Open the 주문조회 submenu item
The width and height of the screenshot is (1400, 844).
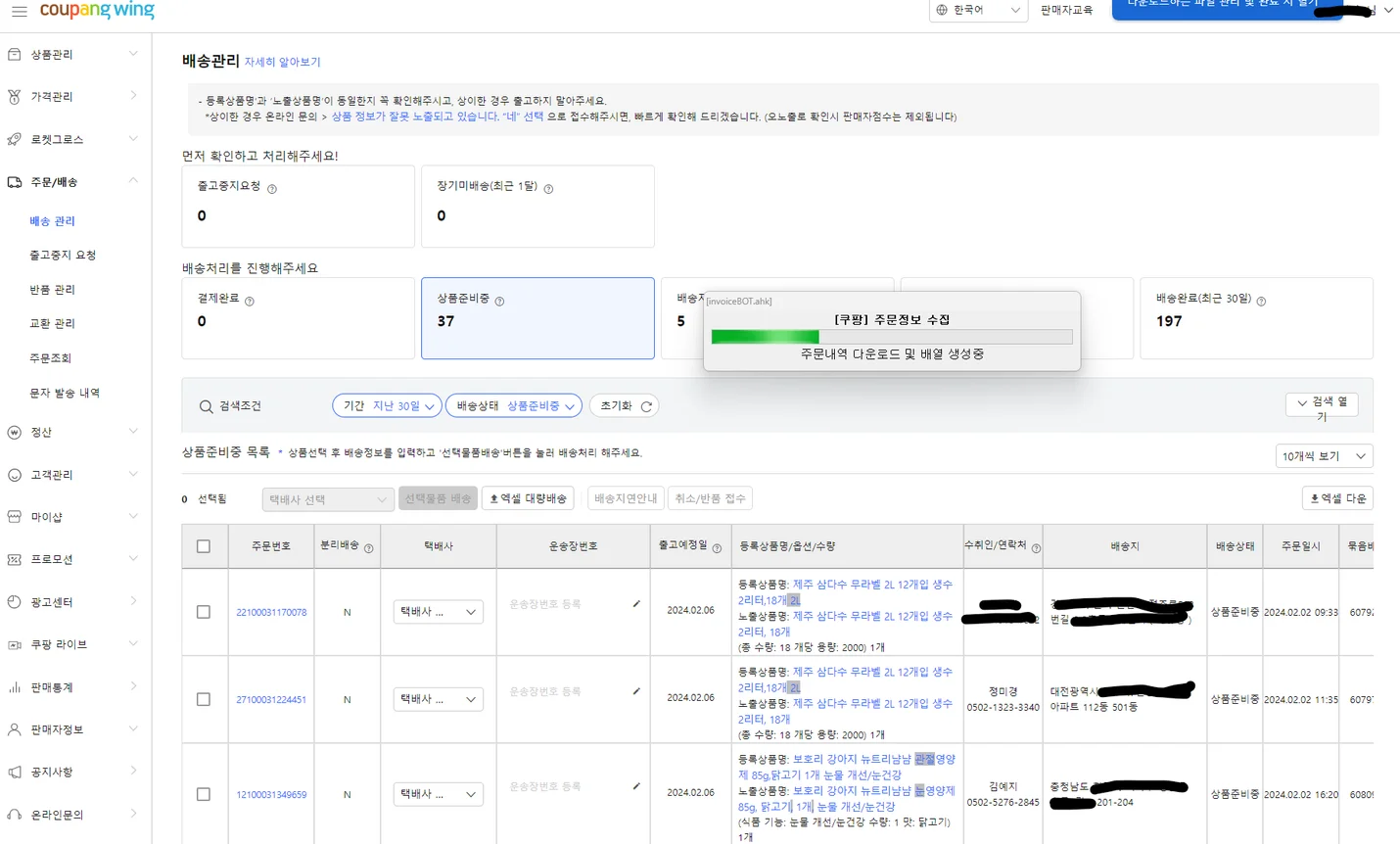point(50,358)
